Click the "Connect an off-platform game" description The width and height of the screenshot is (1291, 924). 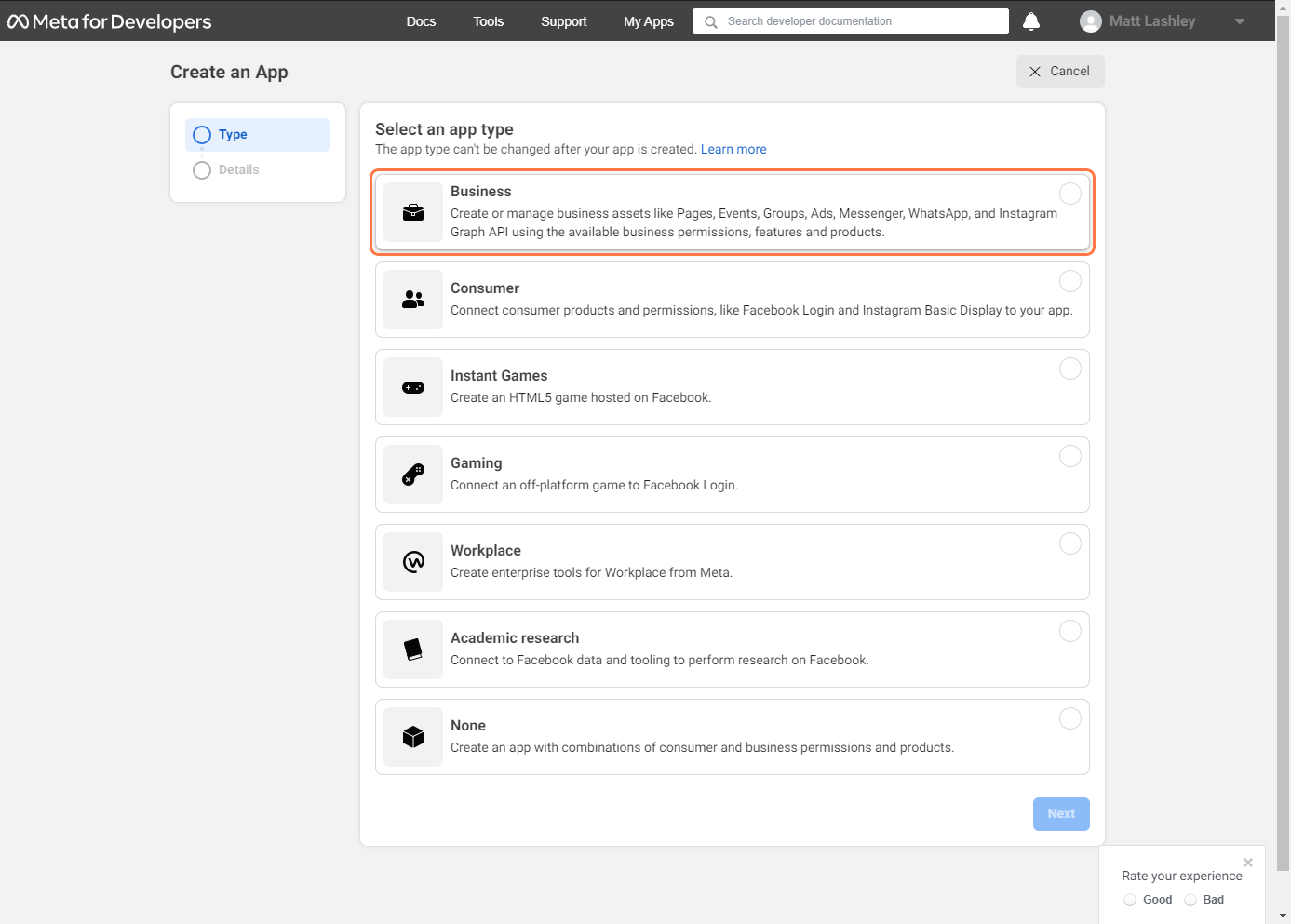pos(594,486)
